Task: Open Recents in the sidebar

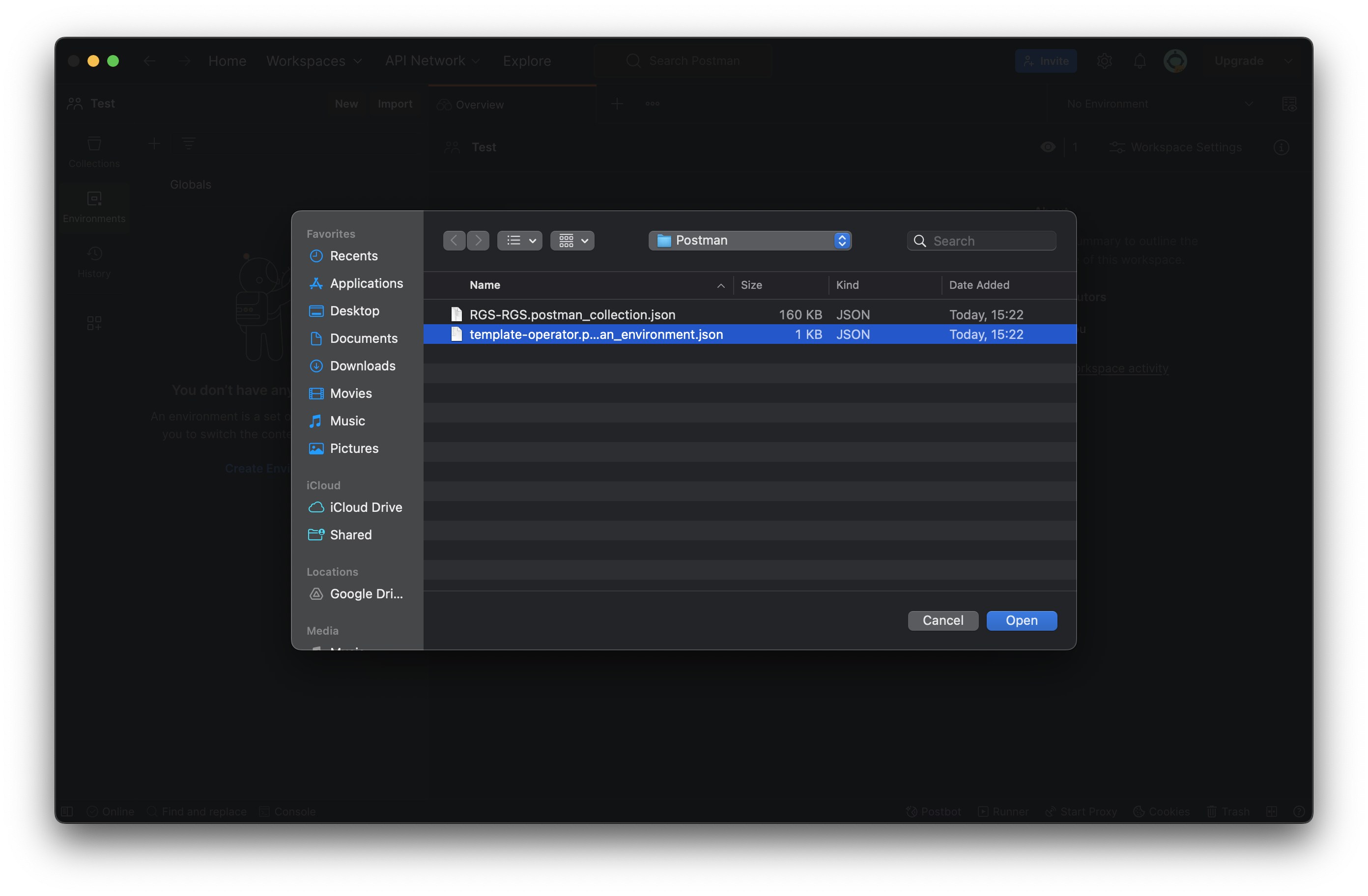Action: (x=353, y=256)
